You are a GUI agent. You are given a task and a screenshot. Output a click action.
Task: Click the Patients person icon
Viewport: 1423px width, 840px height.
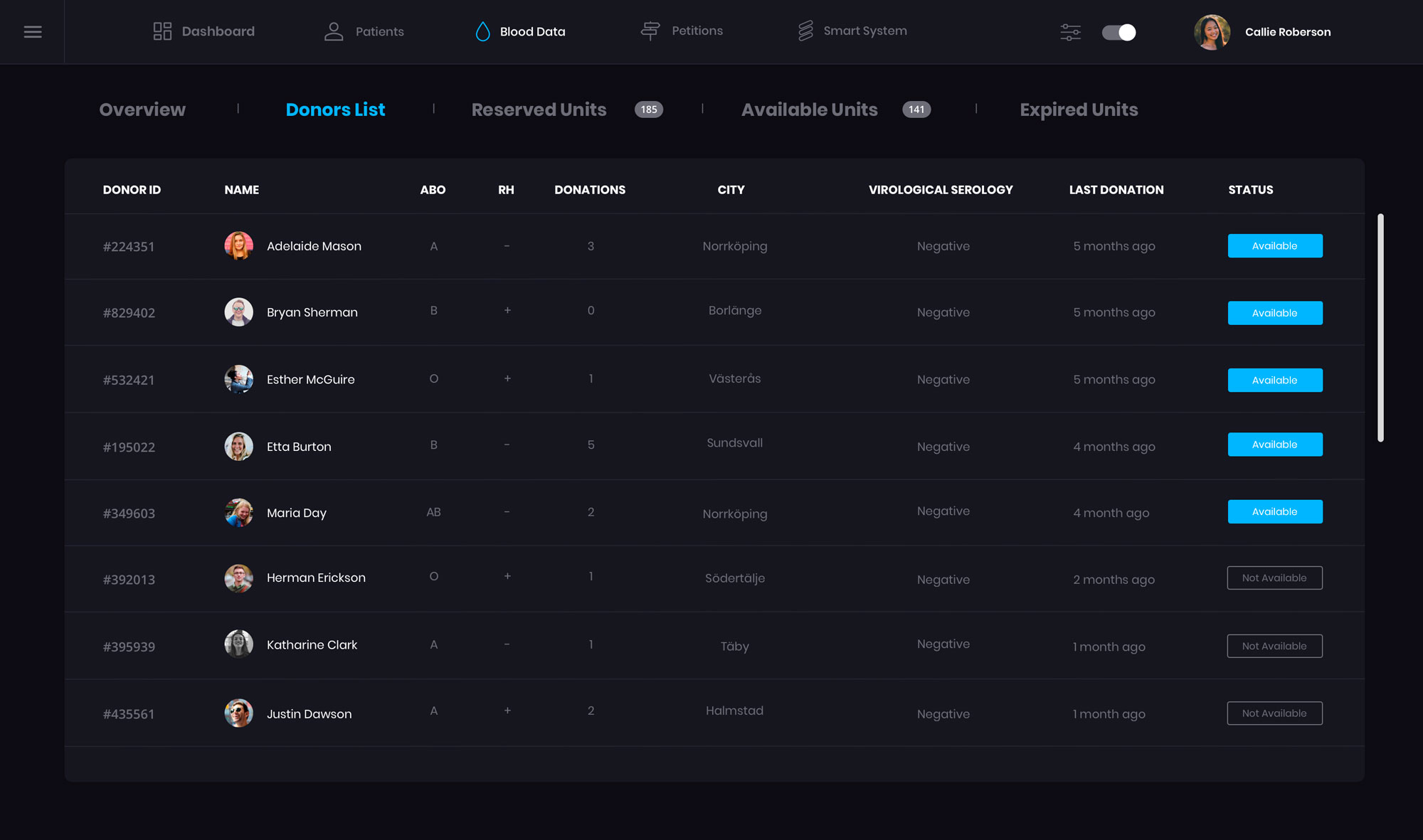pyautogui.click(x=334, y=31)
